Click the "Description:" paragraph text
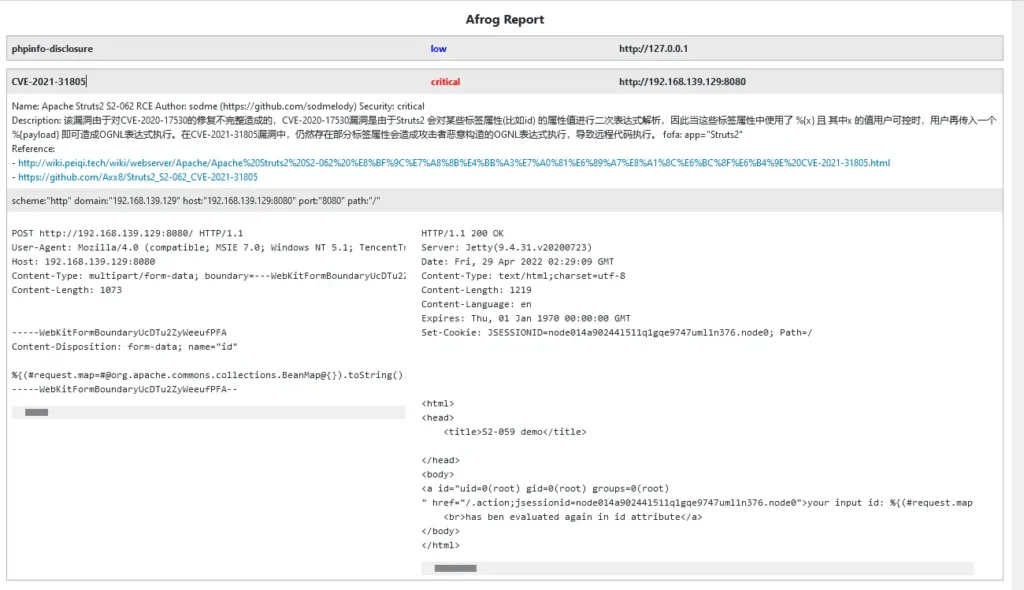 point(504,127)
